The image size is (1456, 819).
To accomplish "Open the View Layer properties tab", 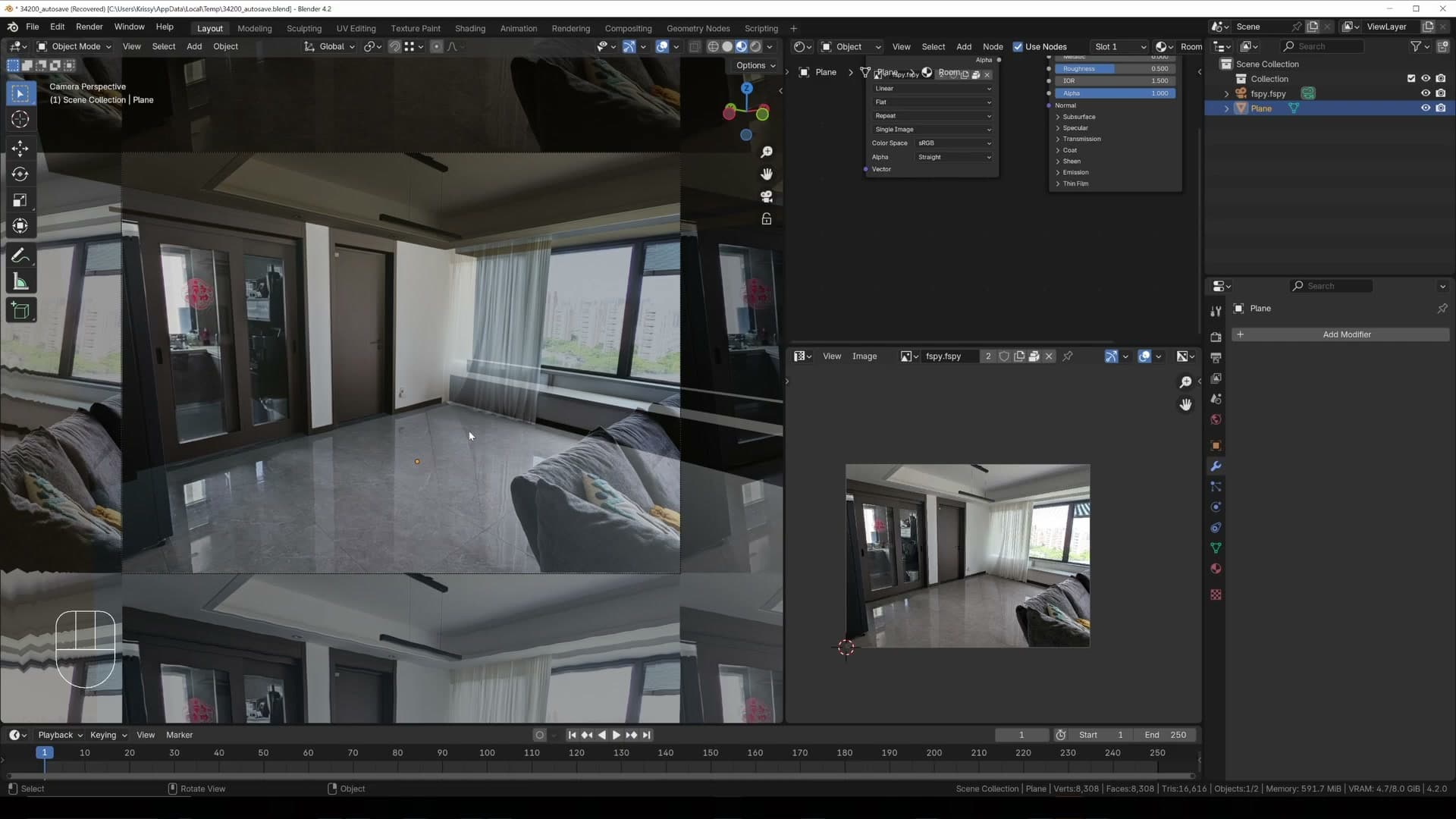I will (1216, 378).
